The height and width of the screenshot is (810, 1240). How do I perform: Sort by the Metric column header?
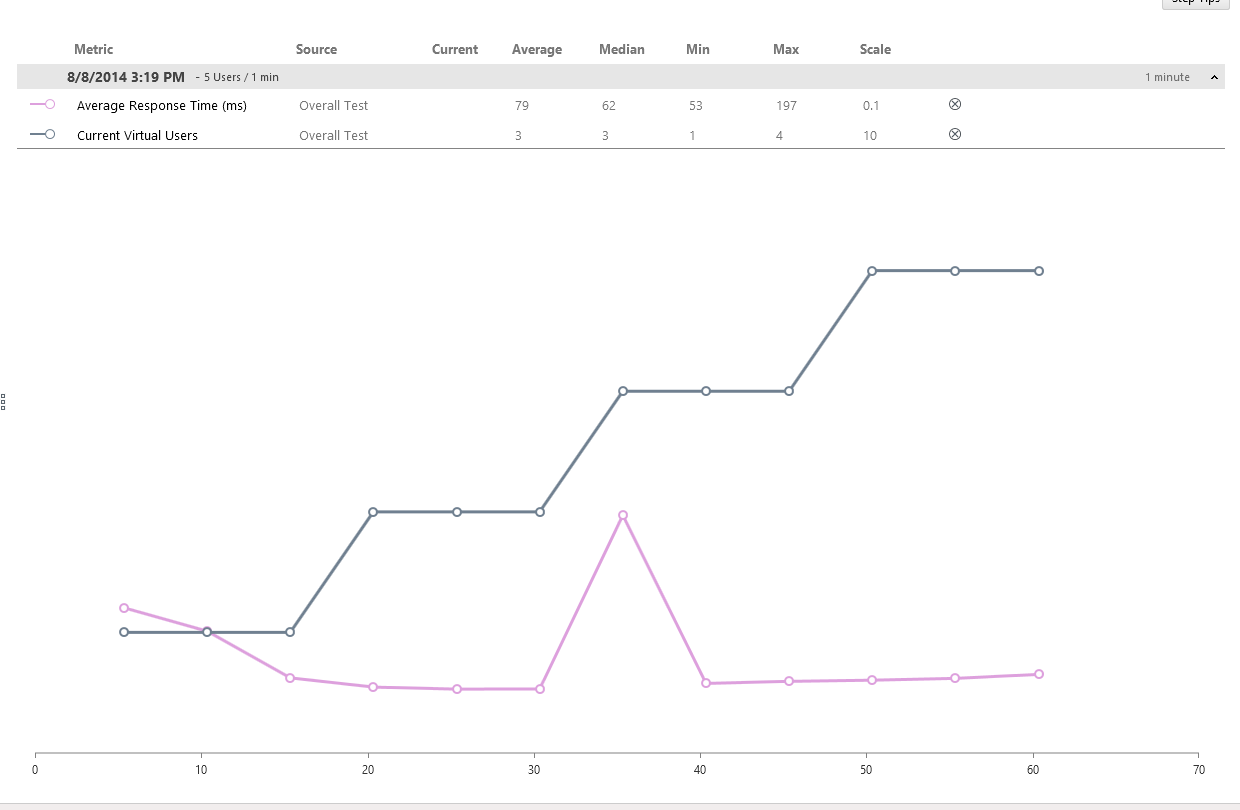(94, 49)
